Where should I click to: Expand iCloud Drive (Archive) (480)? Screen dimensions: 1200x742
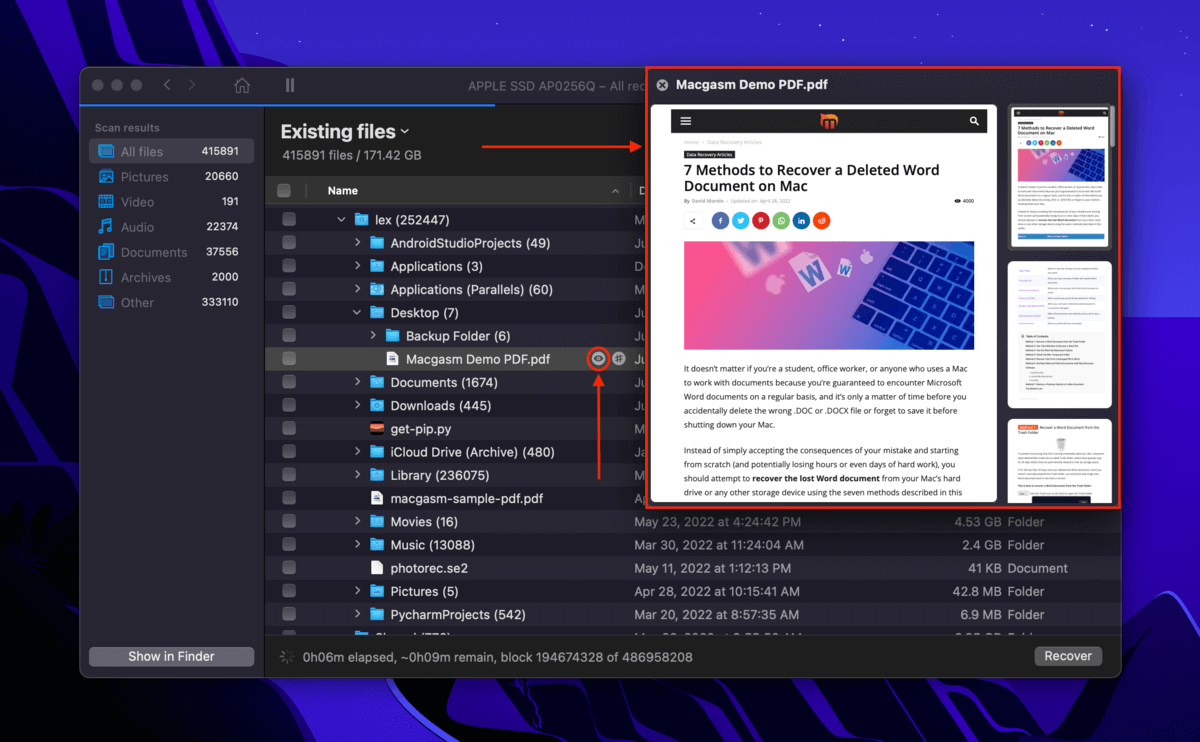pyautogui.click(x=358, y=452)
